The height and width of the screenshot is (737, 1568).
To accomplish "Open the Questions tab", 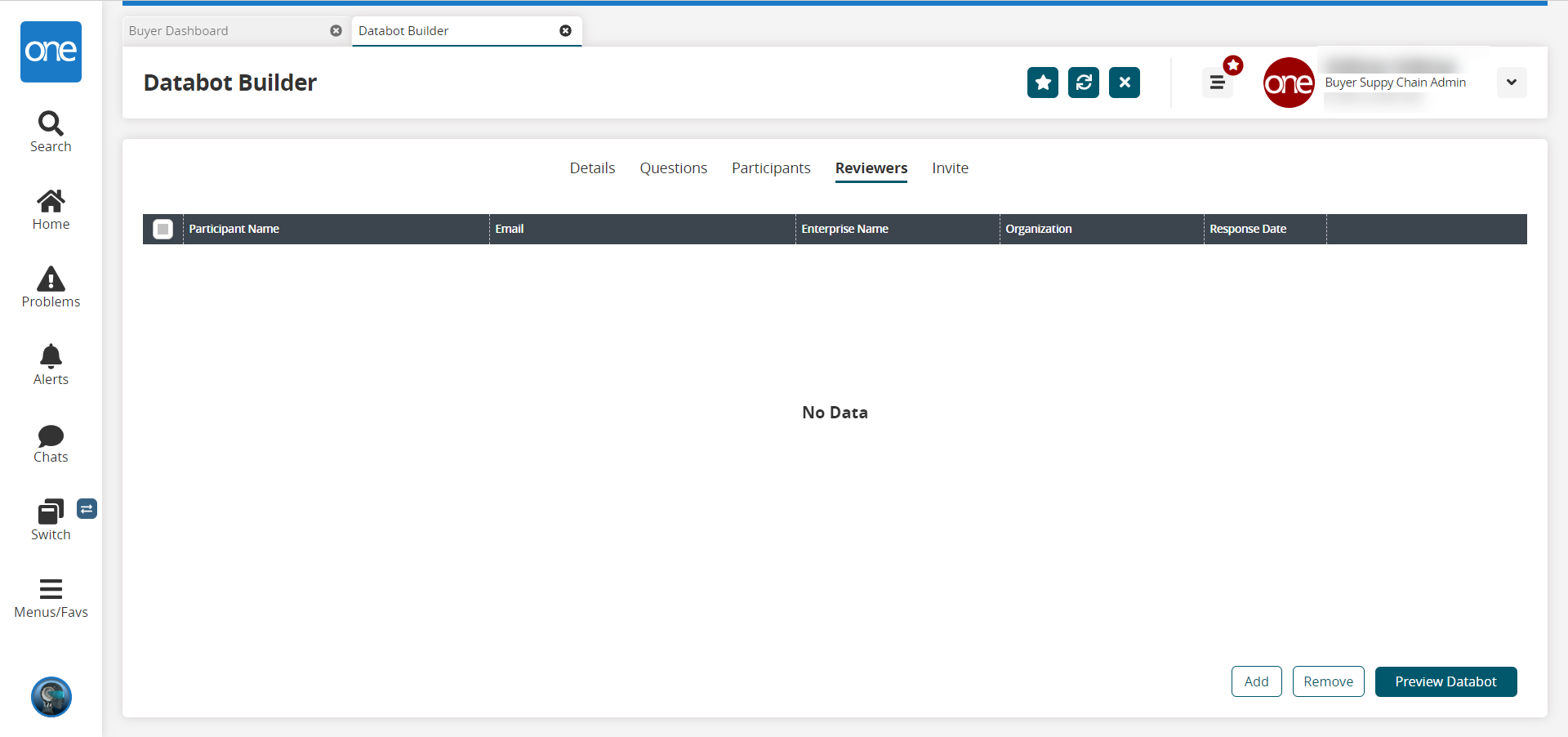I will pos(674,168).
